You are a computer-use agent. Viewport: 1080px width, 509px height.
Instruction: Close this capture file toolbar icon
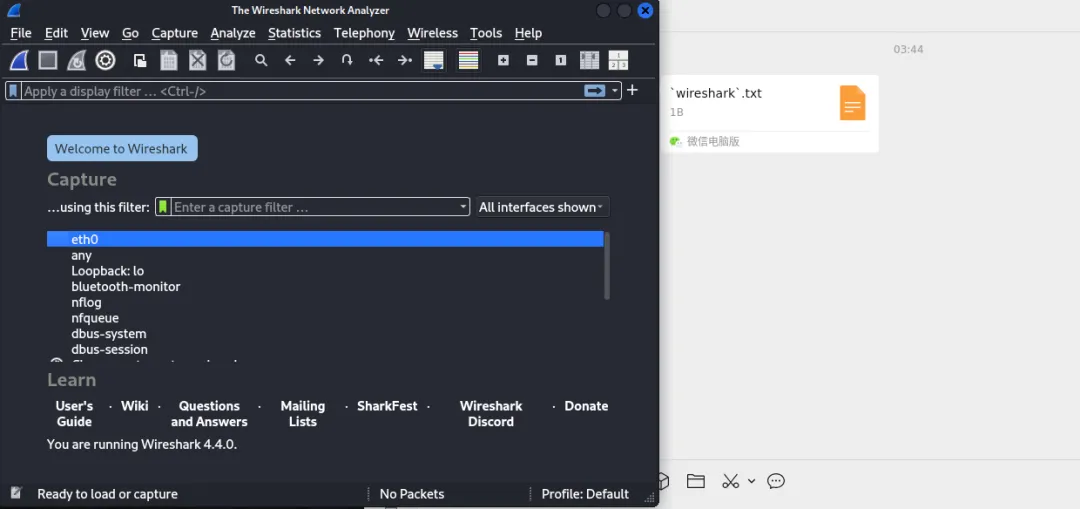(198, 61)
